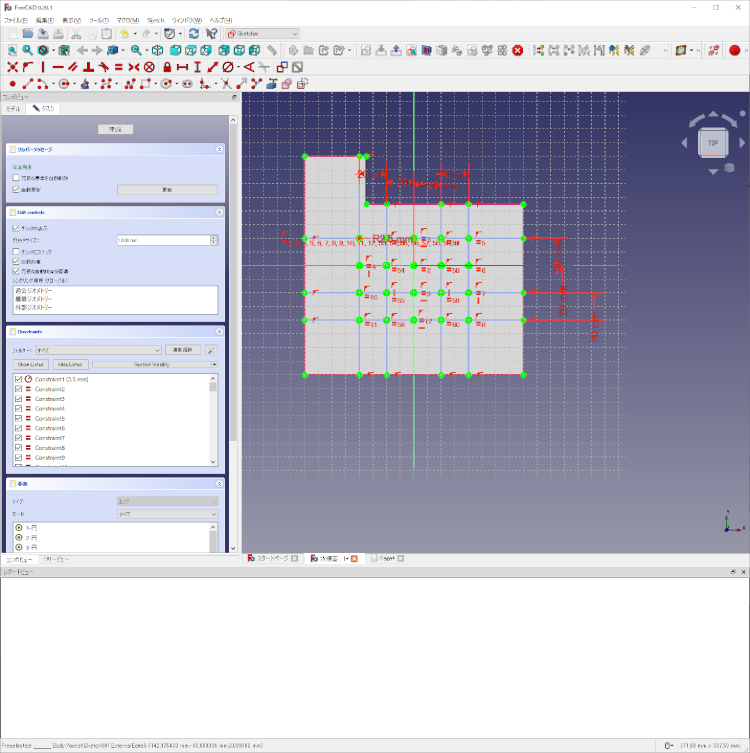
Task: Click the Show Listed button
Action: tap(30, 365)
